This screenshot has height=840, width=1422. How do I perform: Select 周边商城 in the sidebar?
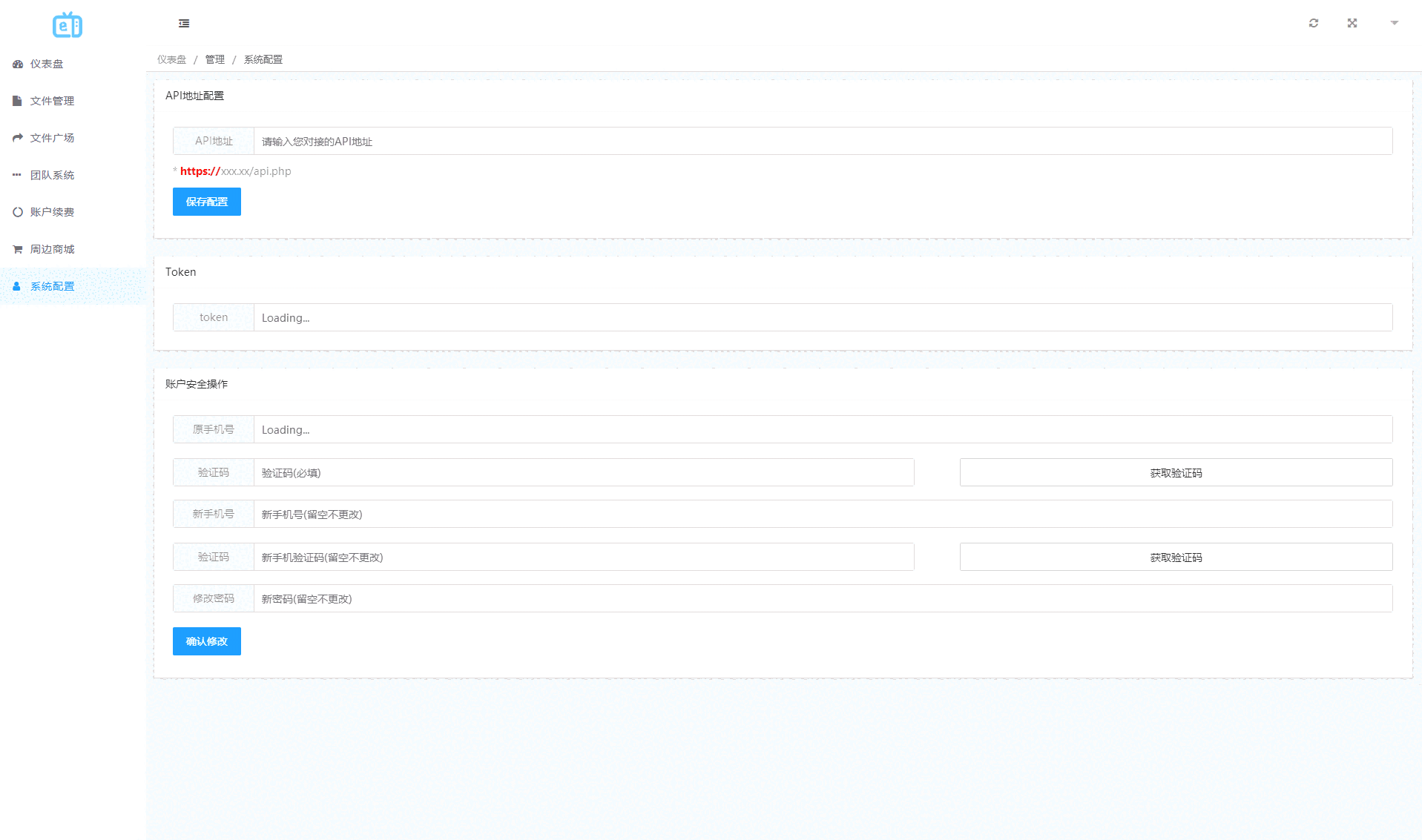tap(73, 249)
